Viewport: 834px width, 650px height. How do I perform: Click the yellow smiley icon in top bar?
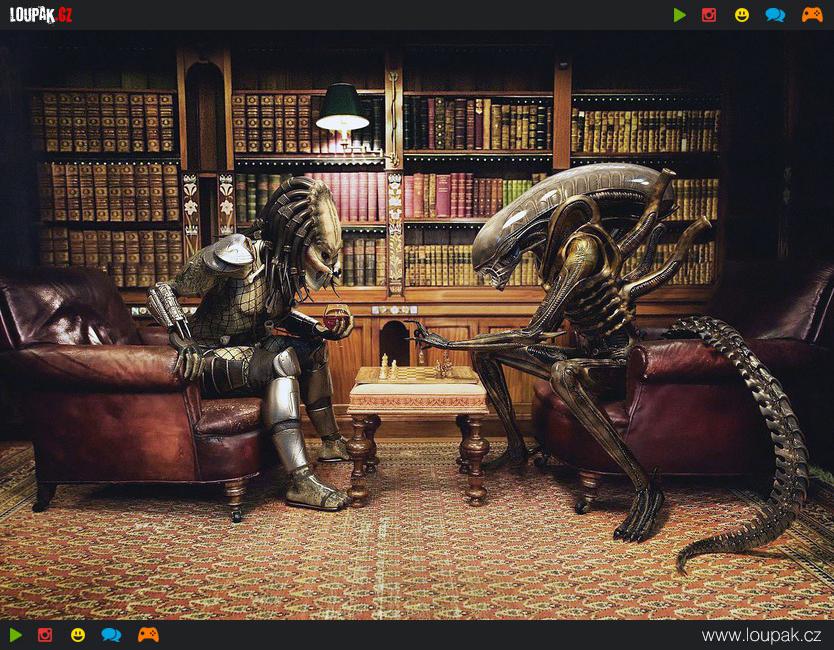(x=742, y=15)
